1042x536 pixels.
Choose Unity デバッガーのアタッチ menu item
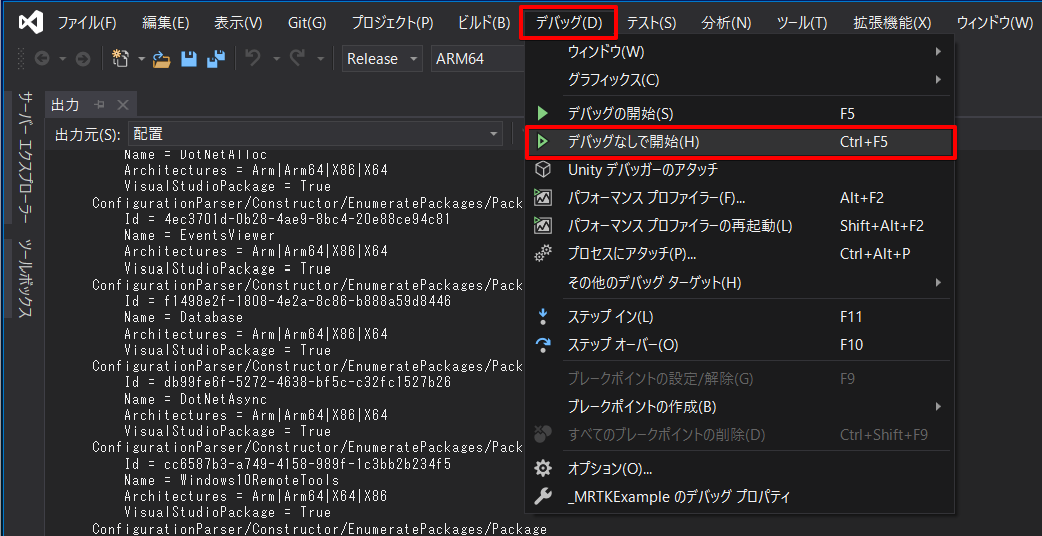(x=739, y=170)
